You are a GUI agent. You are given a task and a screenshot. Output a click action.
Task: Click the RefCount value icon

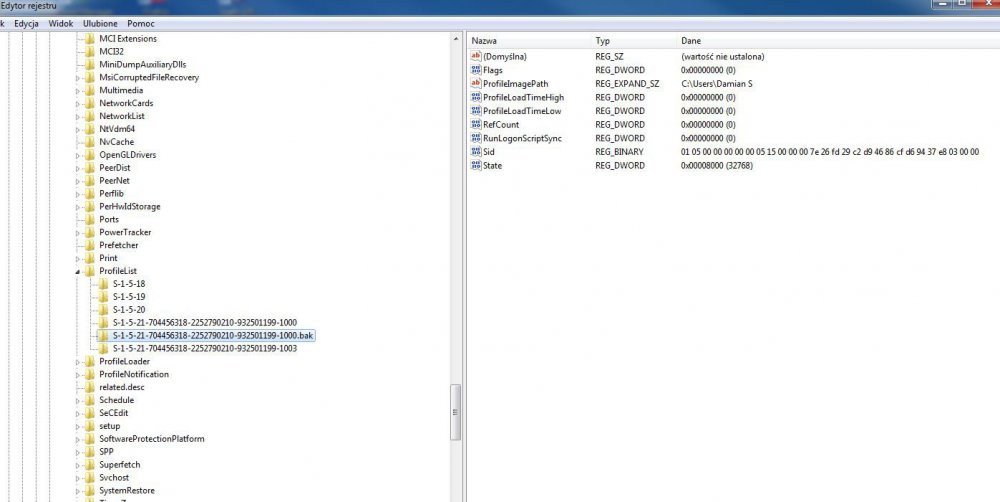click(475, 125)
